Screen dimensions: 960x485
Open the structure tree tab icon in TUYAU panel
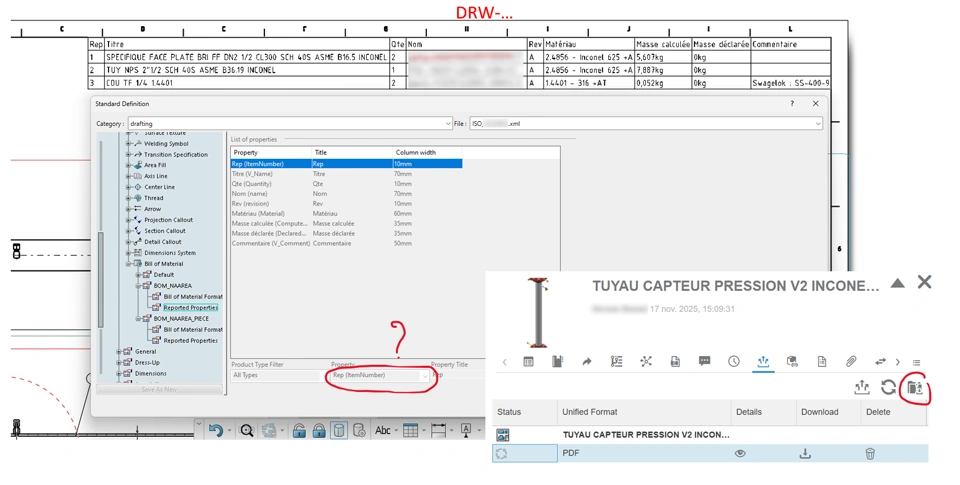[617, 362]
